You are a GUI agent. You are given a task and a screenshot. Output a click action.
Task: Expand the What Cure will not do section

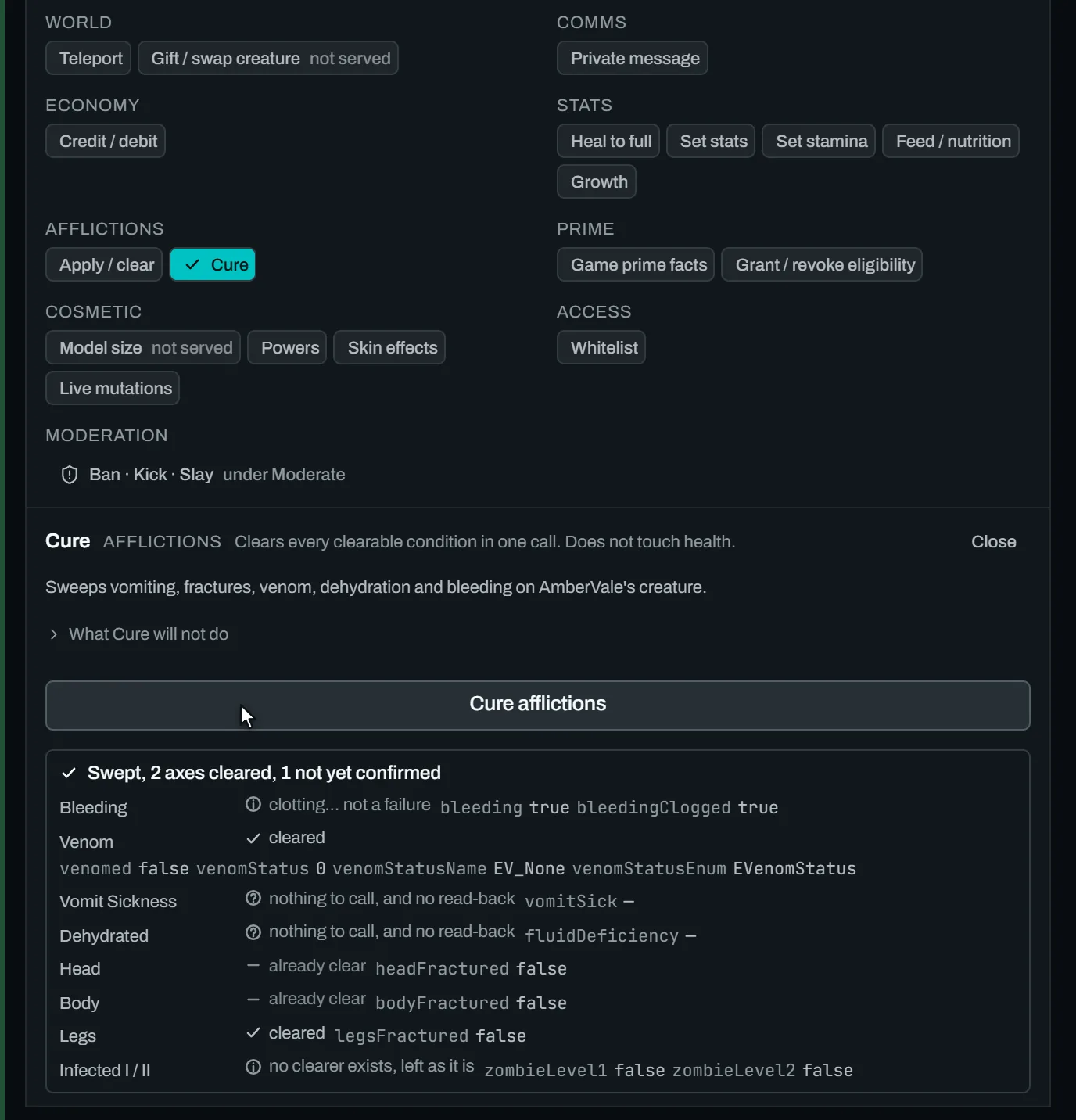[139, 634]
